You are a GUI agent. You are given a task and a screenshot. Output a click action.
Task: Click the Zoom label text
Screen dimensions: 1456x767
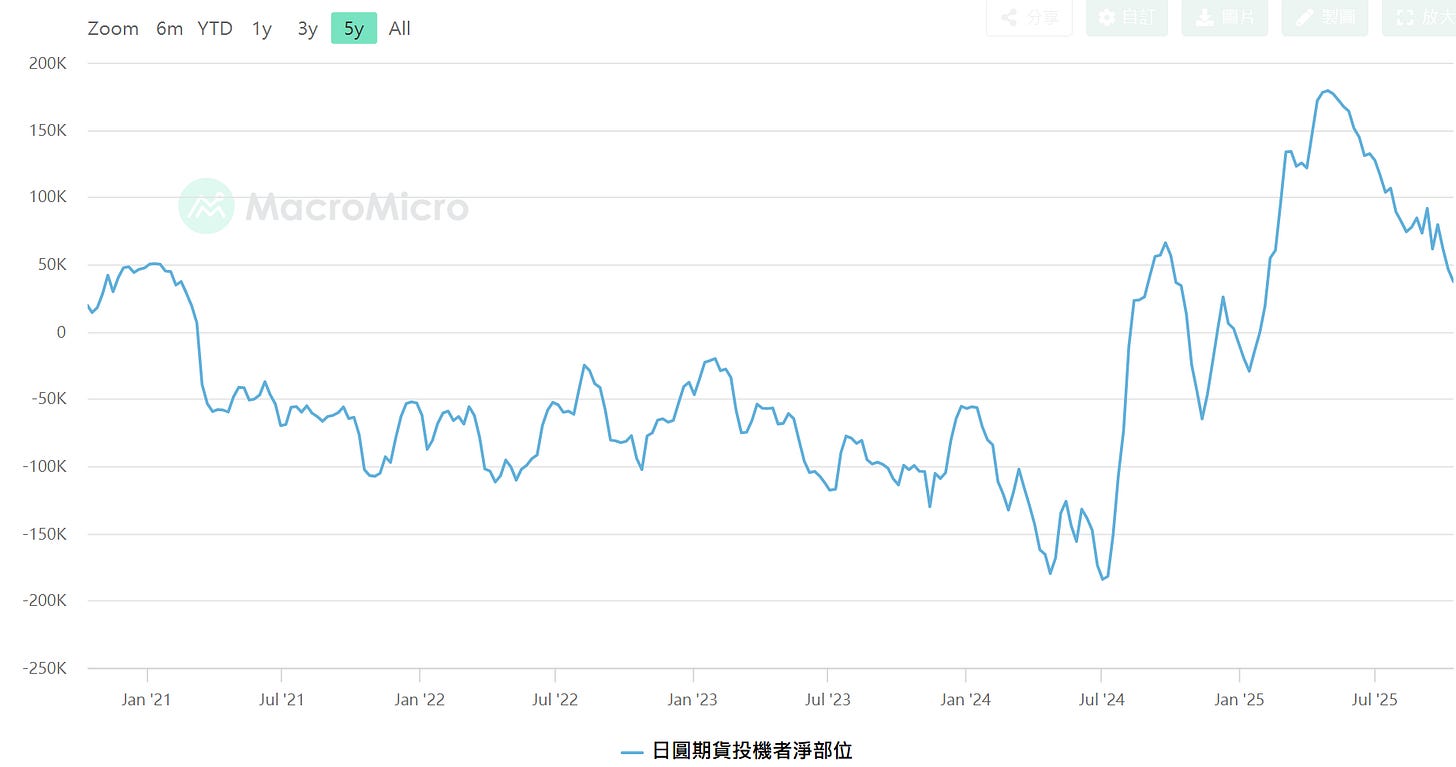[x=113, y=29]
